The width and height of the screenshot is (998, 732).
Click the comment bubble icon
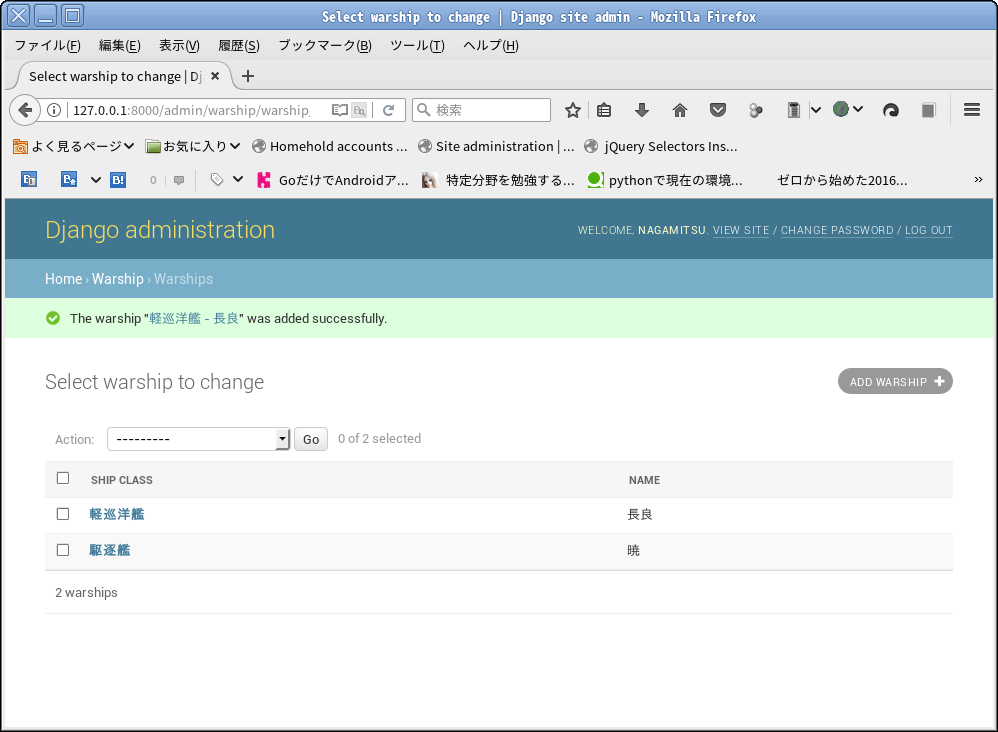click(x=179, y=180)
